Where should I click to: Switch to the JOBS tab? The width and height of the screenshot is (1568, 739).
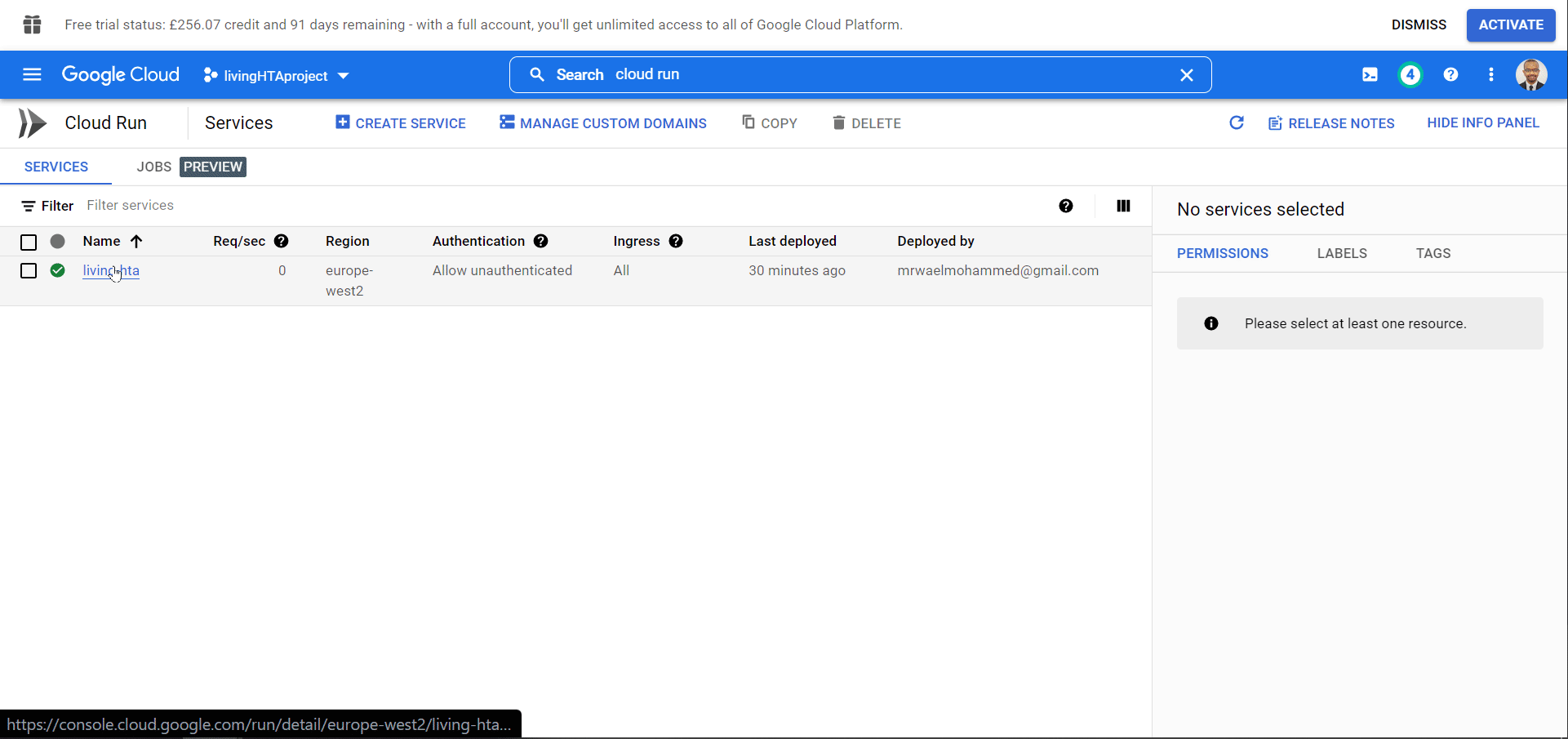tap(153, 167)
